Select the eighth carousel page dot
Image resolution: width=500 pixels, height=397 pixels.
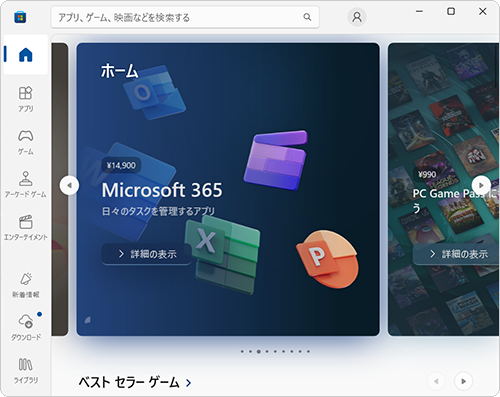[300, 351]
